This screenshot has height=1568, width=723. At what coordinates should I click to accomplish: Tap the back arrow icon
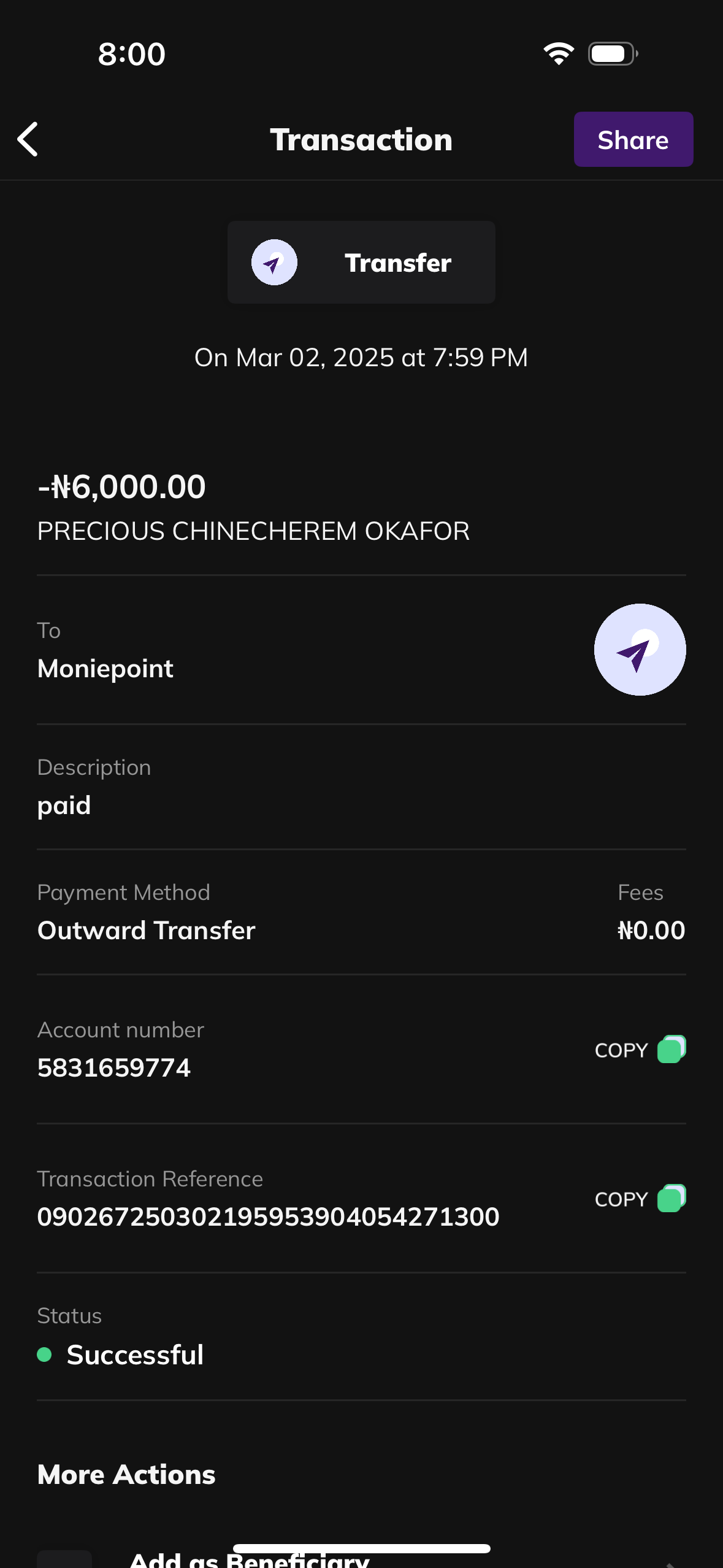28,139
